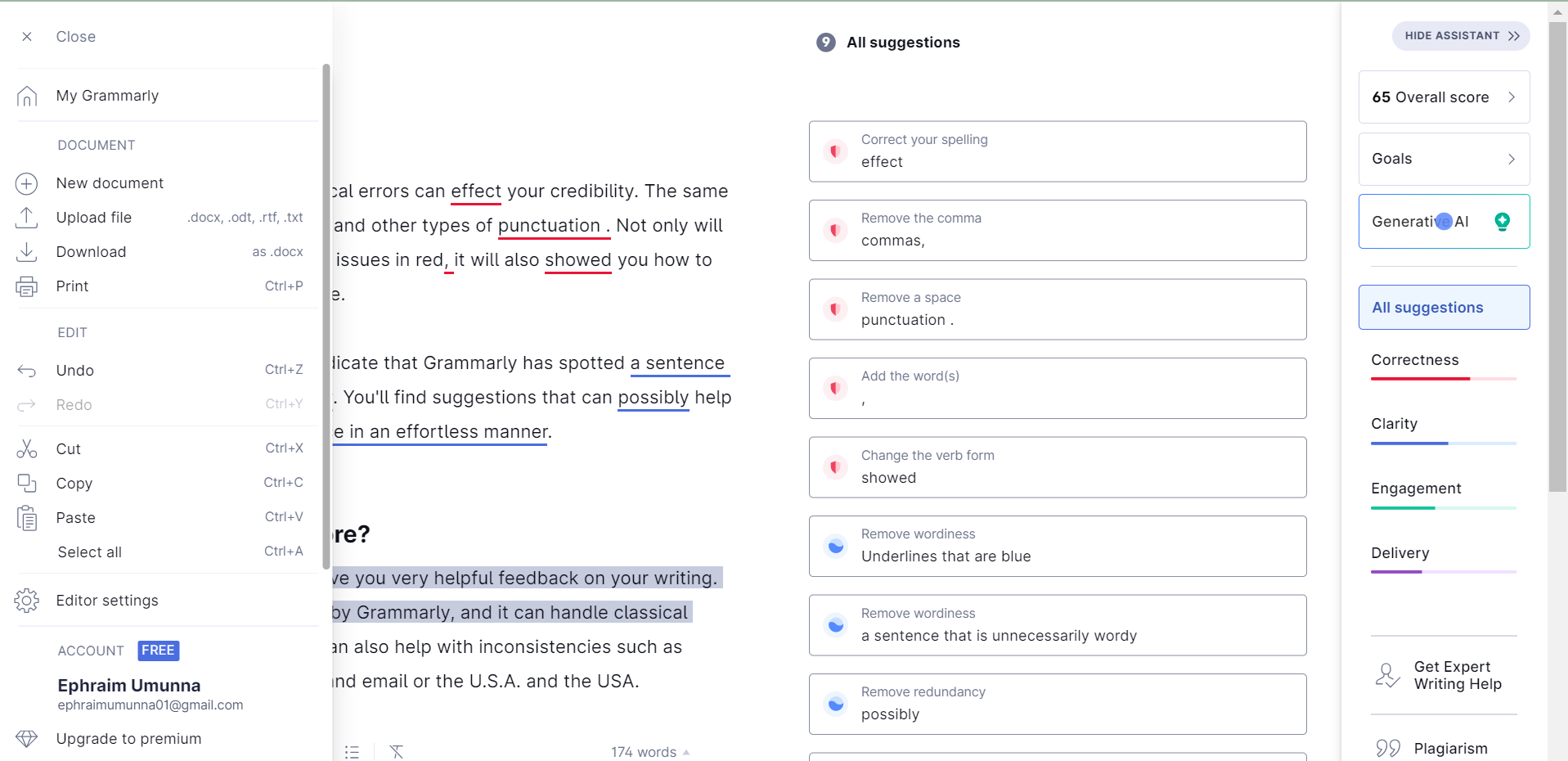Select the All suggestions tab
Screen dimensions: 1568x761
point(1444,308)
